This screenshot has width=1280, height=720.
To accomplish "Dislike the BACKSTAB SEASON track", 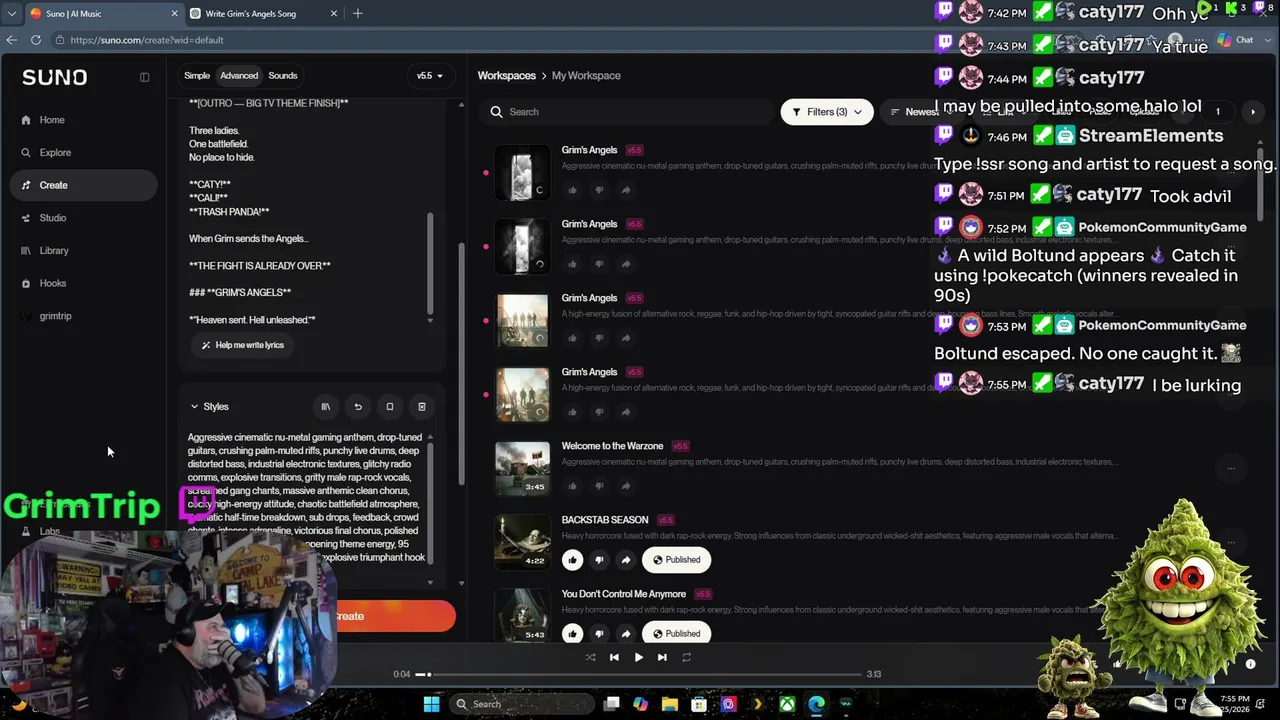I will (x=599, y=560).
